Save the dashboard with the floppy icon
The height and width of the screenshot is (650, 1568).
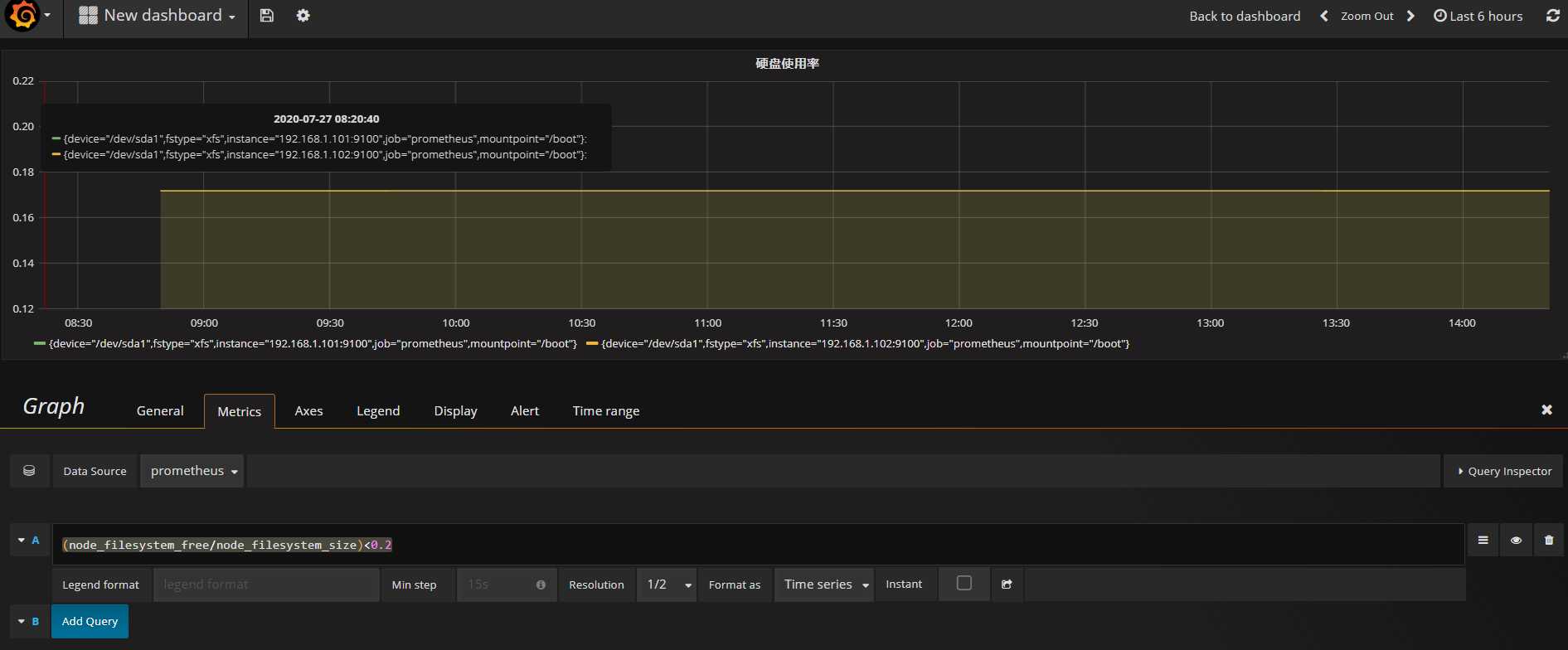pos(266,16)
